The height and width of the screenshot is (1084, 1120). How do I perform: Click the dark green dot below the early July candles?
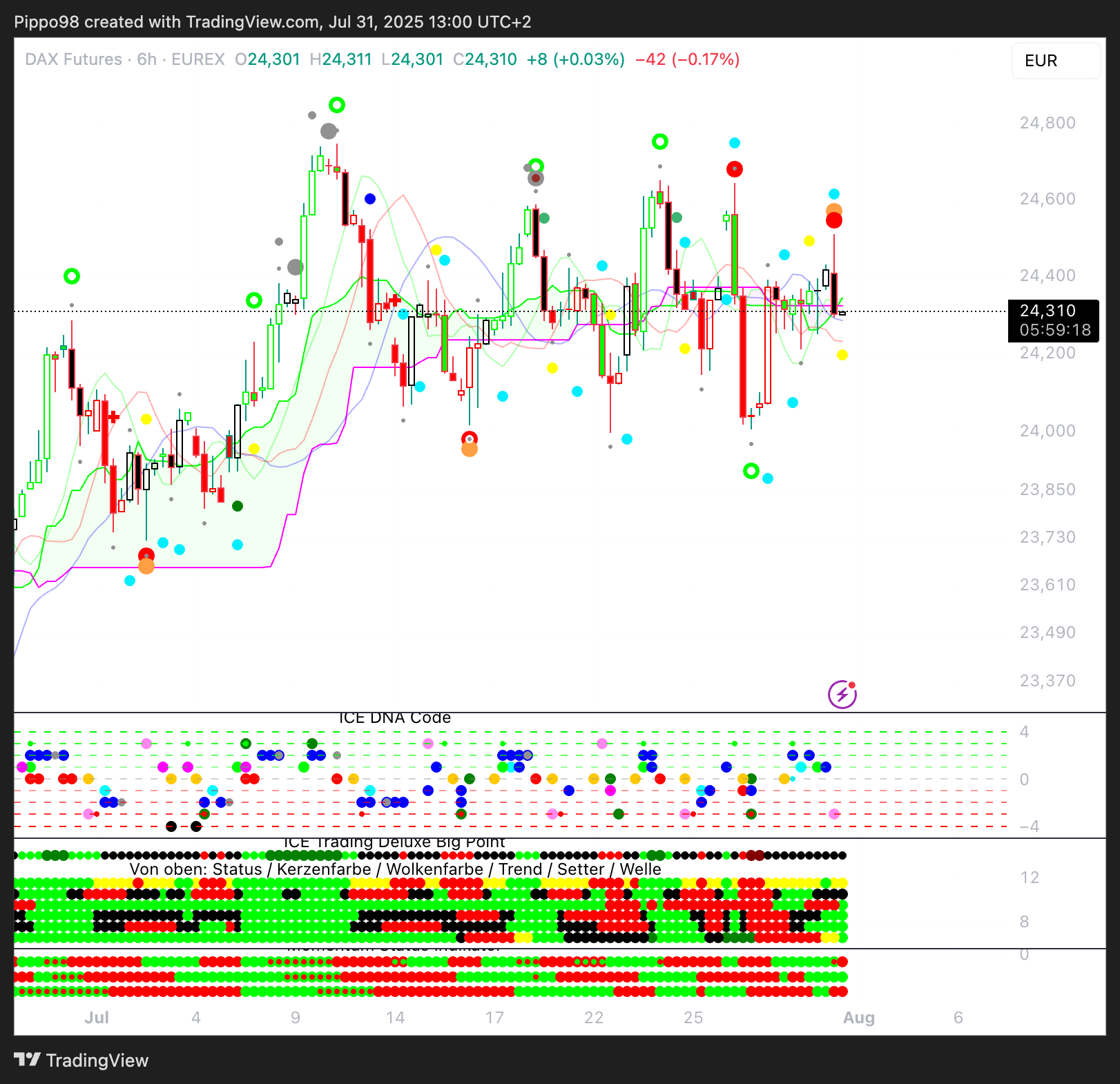point(238,506)
